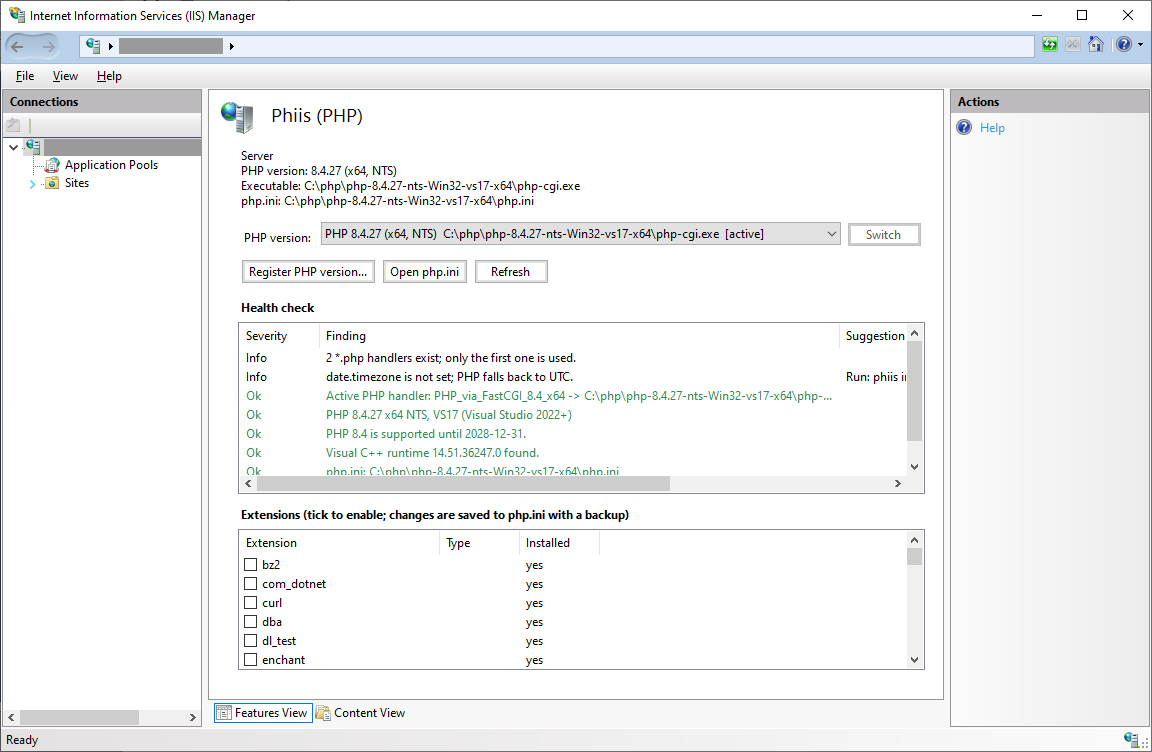The width and height of the screenshot is (1152, 752).
Task: Click the Extensions list scroll down arrow
Action: coord(914,659)
